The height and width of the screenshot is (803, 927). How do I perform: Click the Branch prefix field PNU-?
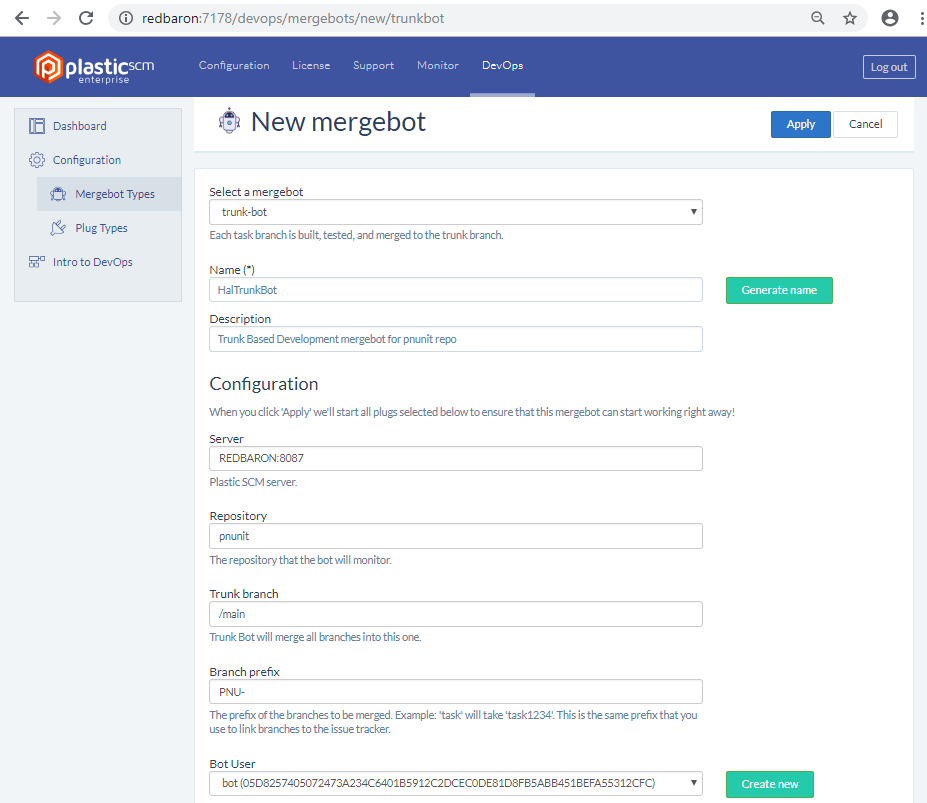point(456,692)
